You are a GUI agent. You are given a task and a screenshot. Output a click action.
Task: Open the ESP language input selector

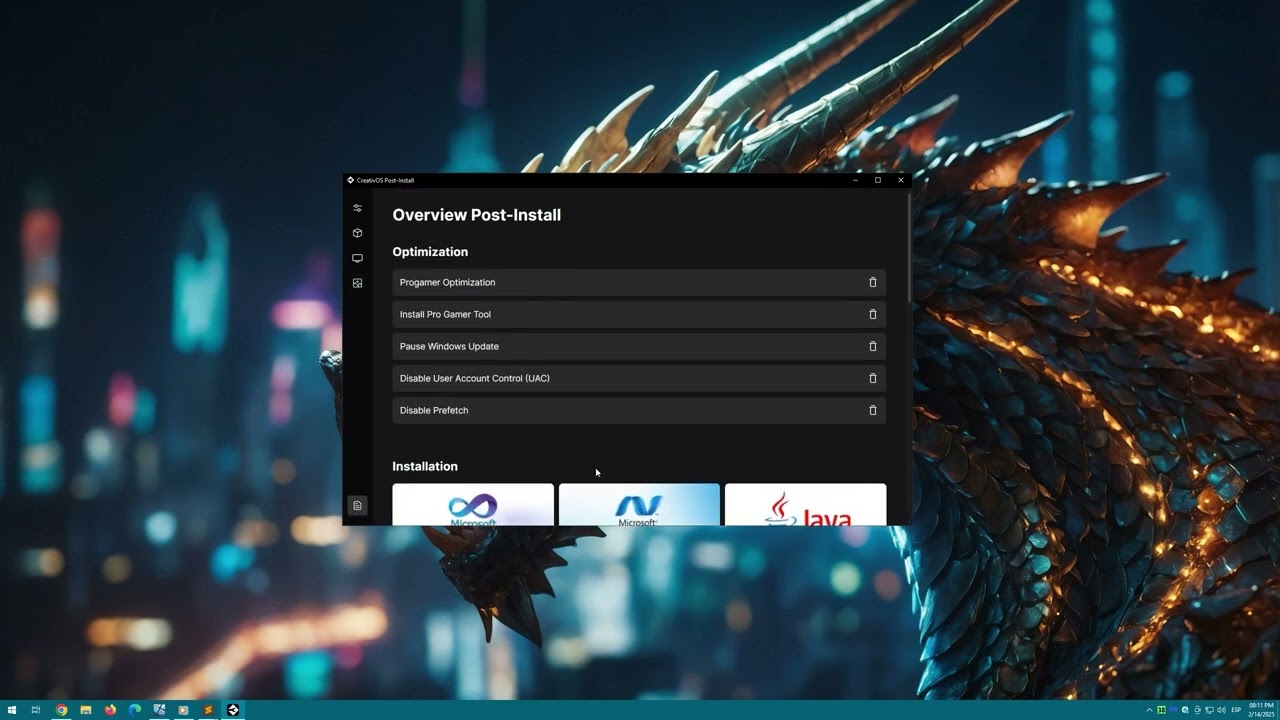pos(1236,710)
